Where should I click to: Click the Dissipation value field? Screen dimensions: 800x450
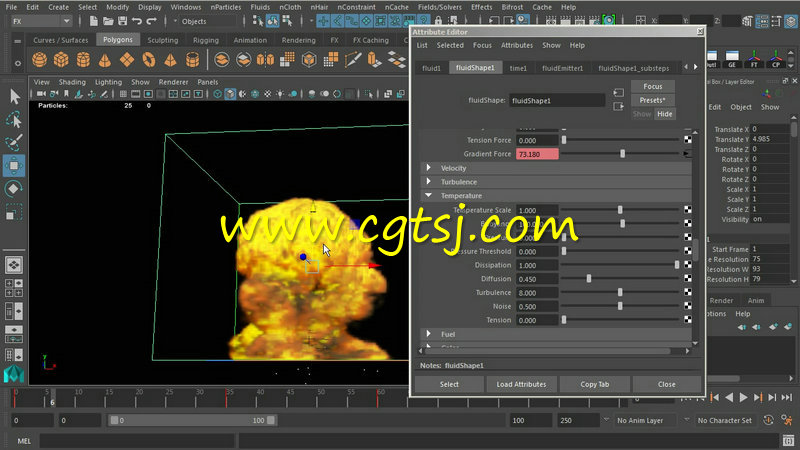[537, 265]
